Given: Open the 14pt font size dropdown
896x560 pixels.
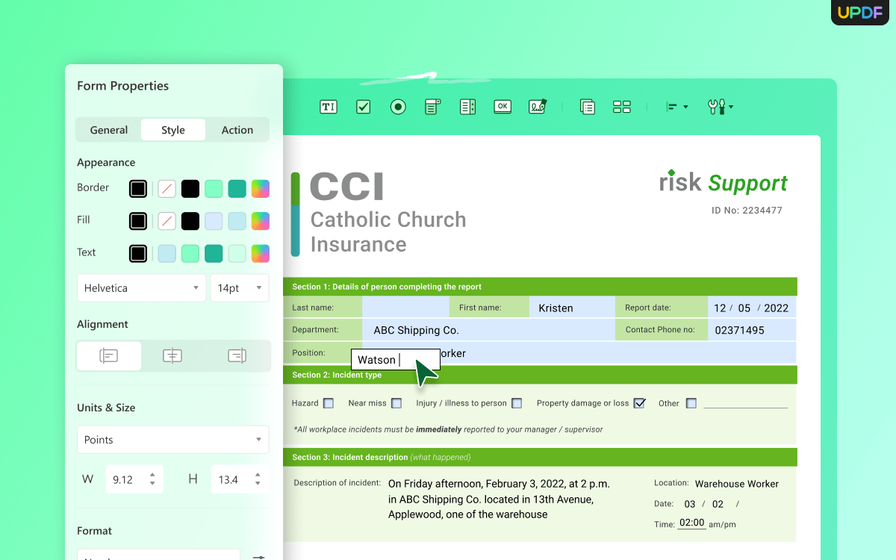Looking at the screenshot, I should point(239,288).
